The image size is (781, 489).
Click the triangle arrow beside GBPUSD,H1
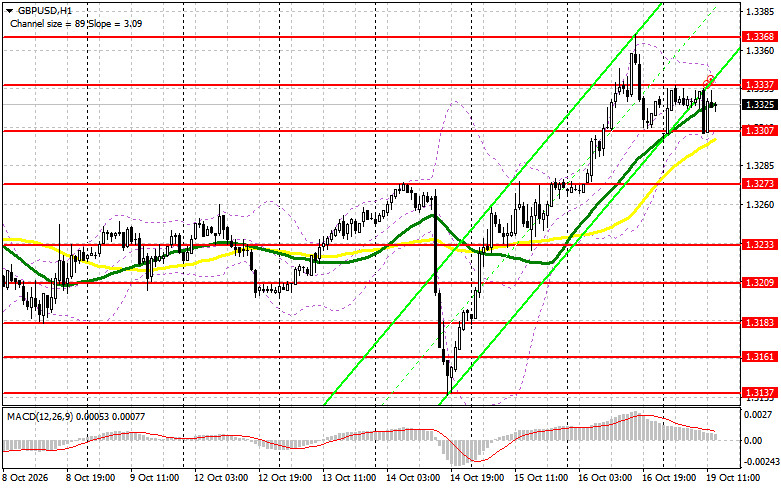tap(9, 10)
